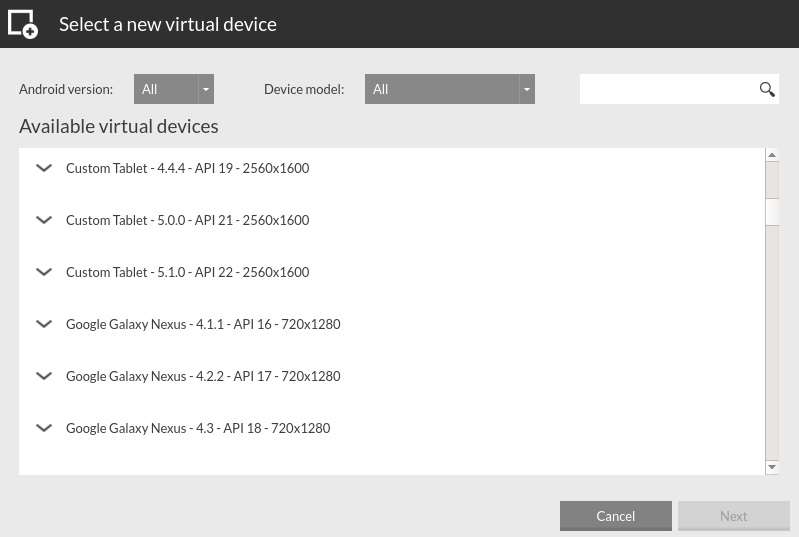Screen dimensions: 799x537
Task: Click inside the device search field
Action: coord(667,89)
